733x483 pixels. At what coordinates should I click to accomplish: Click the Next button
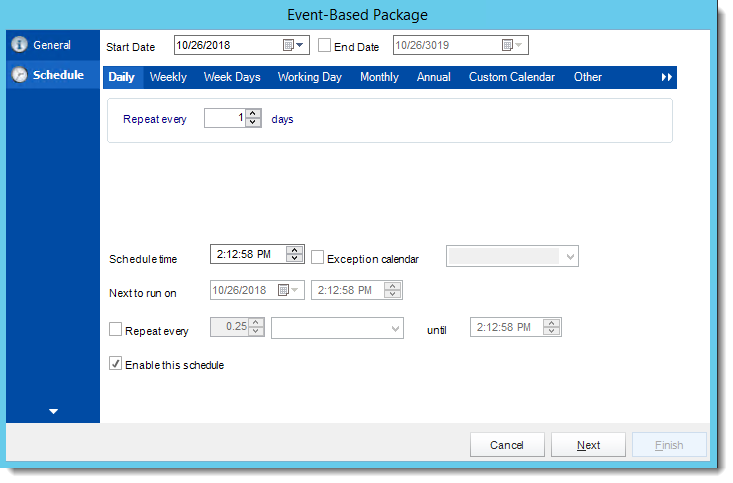588,445
